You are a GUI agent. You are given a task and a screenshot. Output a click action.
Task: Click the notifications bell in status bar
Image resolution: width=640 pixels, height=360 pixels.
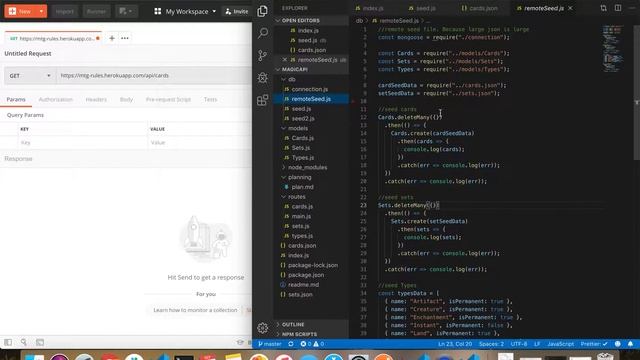coord(630,344)
